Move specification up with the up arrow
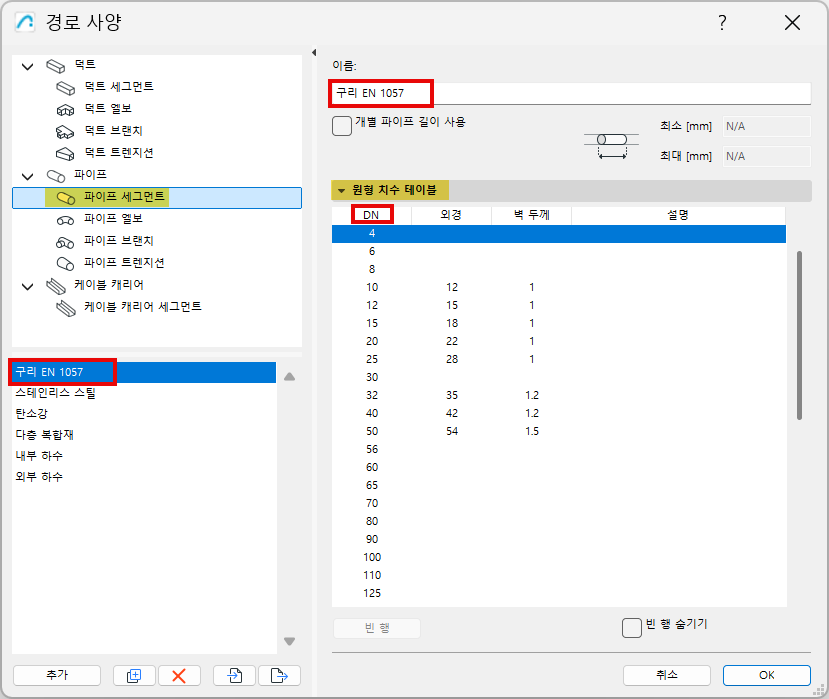Viewport: 829px width, 699px height. click(x=289, y=376)
